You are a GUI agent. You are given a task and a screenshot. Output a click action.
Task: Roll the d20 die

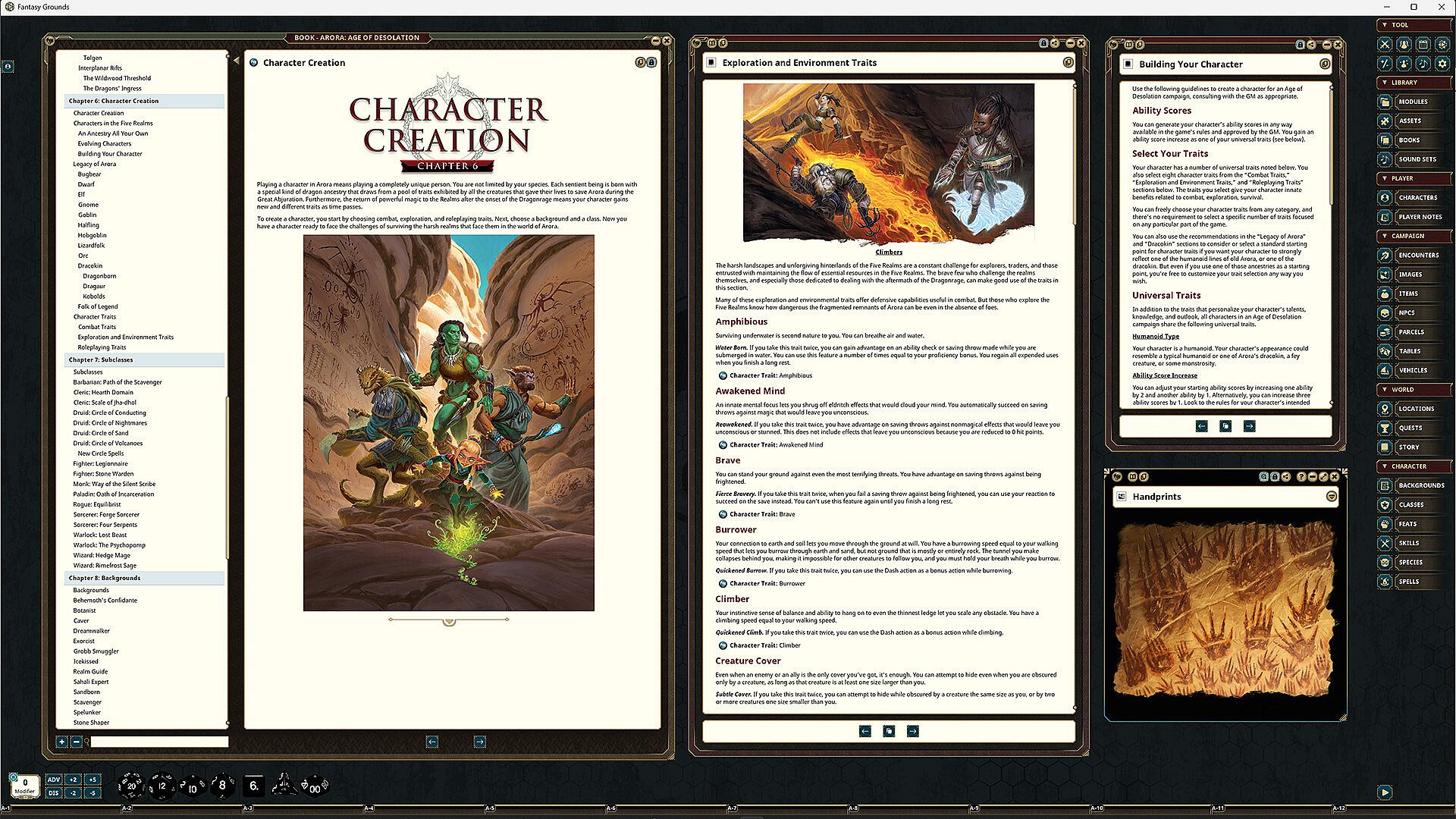coord(130,786)
